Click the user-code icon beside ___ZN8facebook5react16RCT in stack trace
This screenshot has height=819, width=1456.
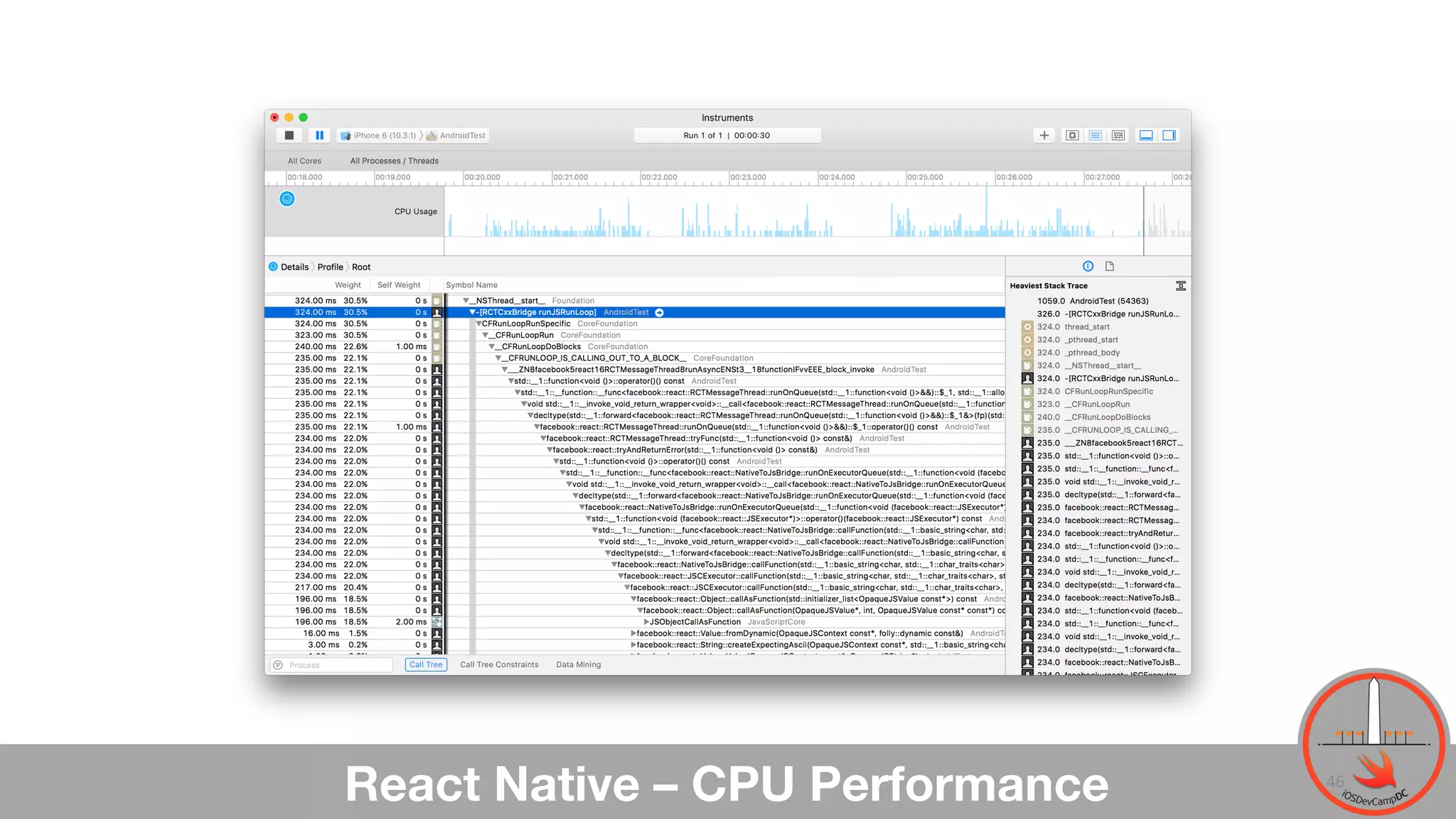[x=1027, y=443]
